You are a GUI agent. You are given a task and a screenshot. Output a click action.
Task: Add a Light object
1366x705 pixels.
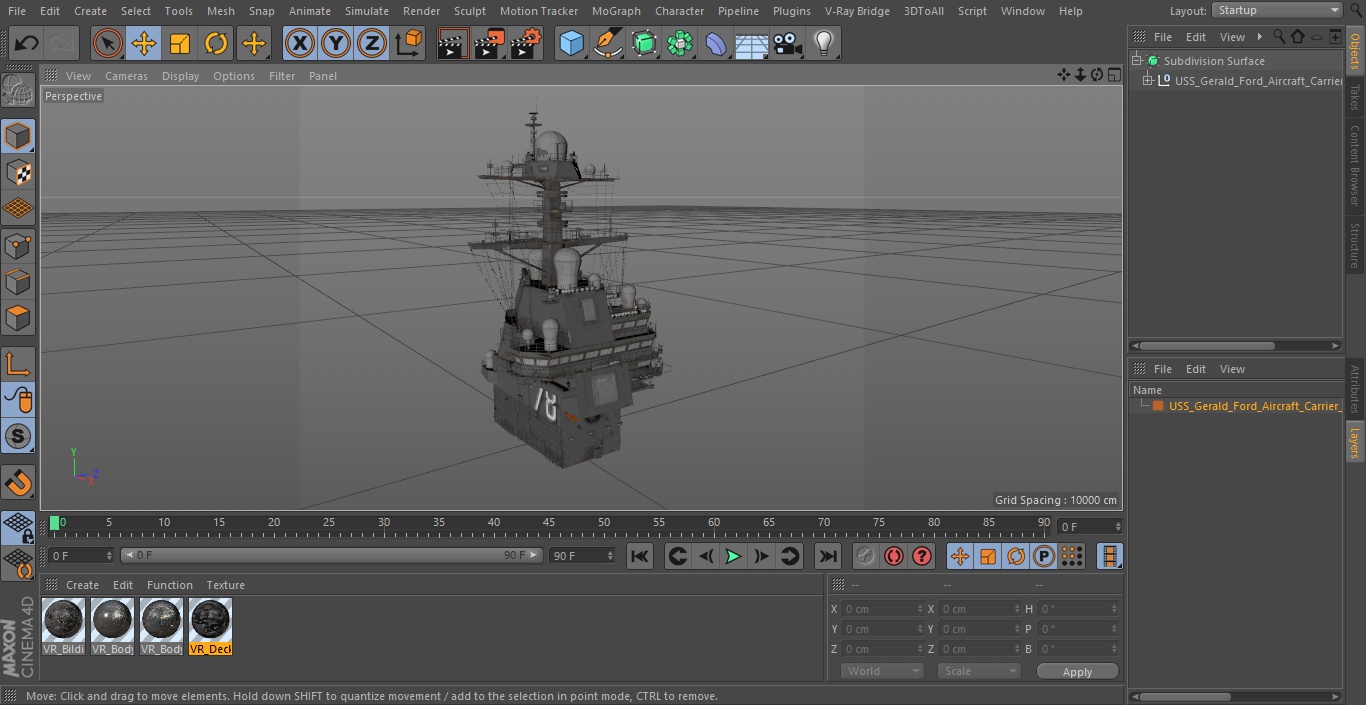(824, 43)
